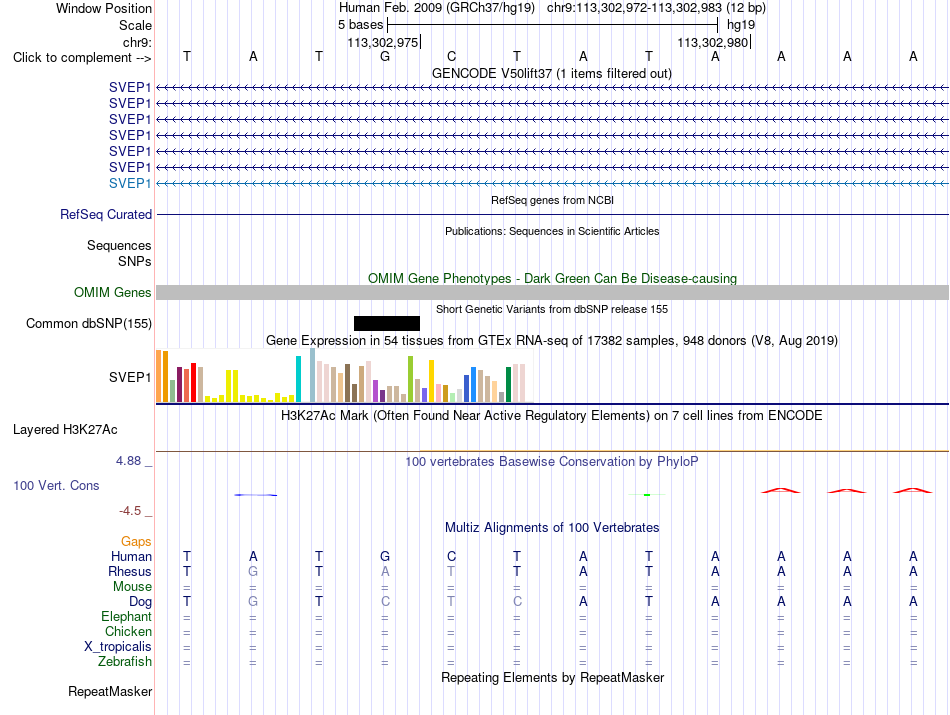Click the 5 bases scale bar

[x=553, y=25]
